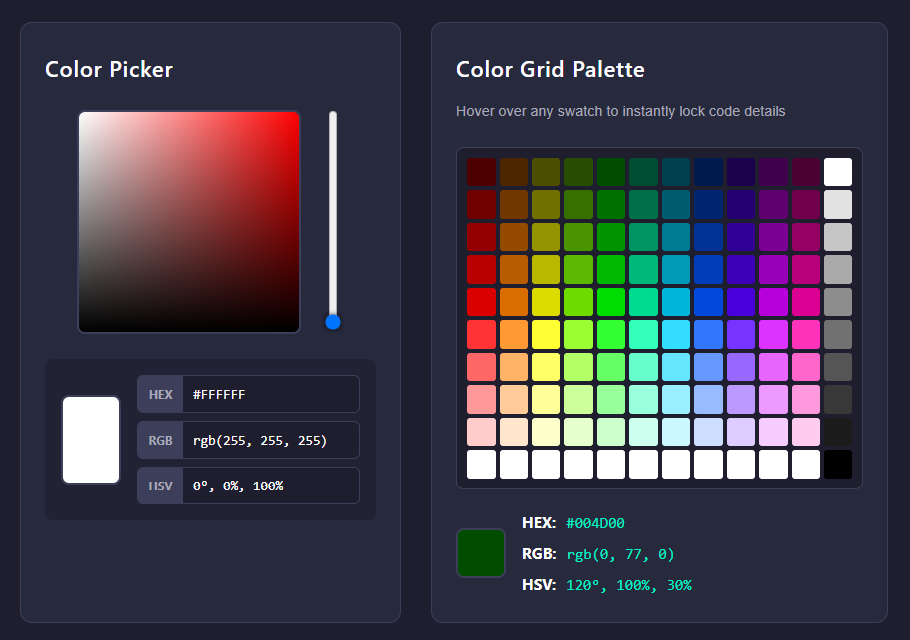
Task: Select the forest green swatch in the second row
Action: (611, 205)
